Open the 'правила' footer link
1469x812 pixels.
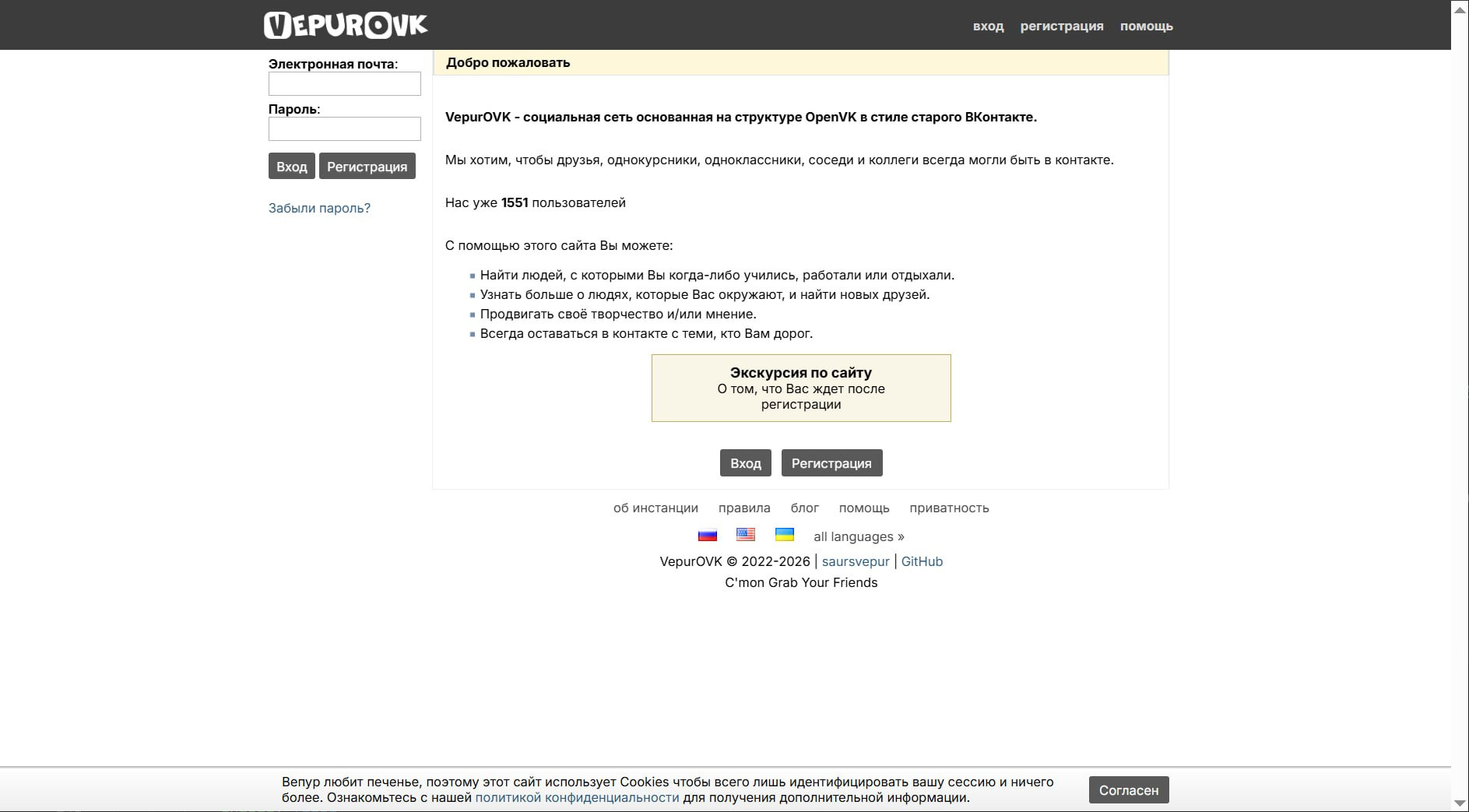(x=744, y=508)
